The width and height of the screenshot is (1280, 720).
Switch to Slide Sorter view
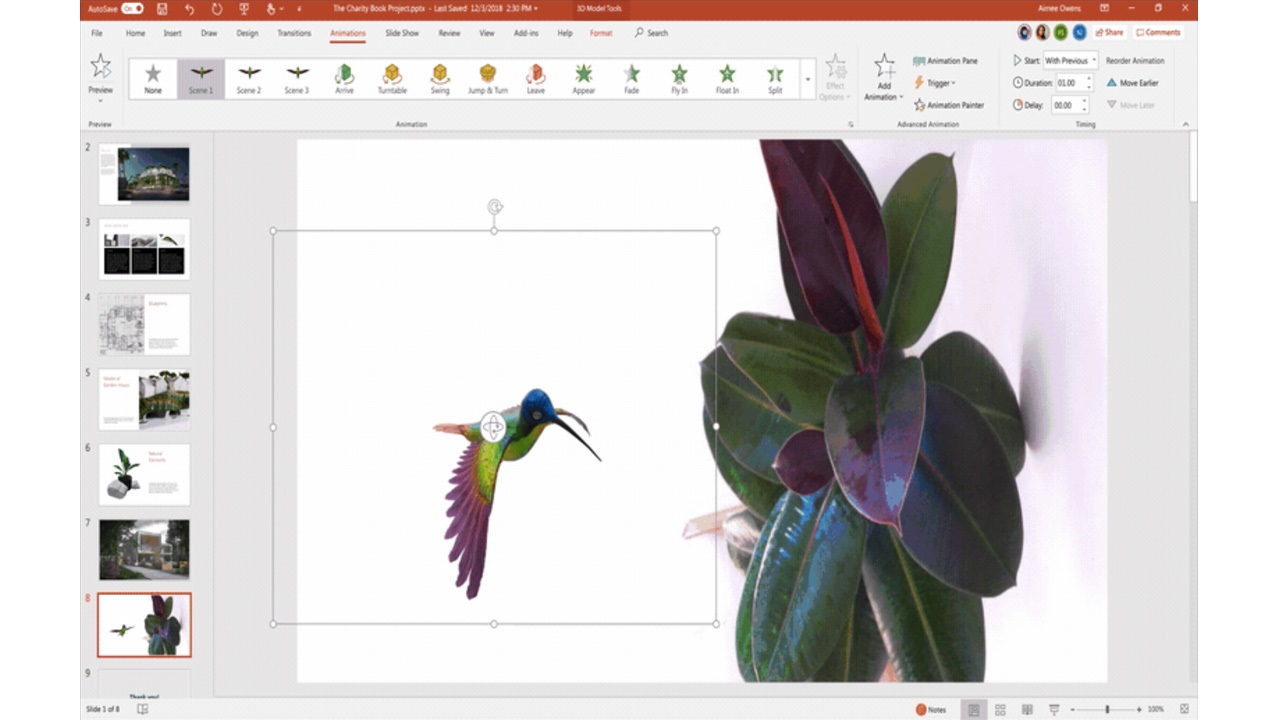click(x=1000, y=709)
